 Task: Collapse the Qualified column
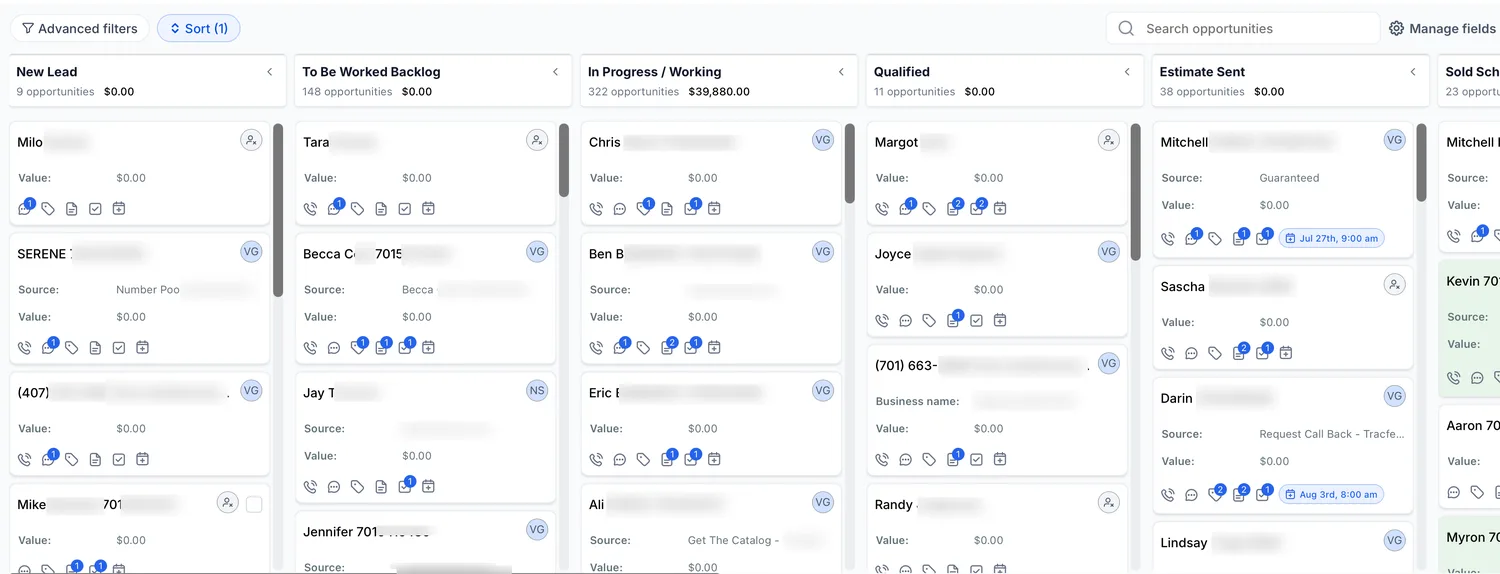1128,72
